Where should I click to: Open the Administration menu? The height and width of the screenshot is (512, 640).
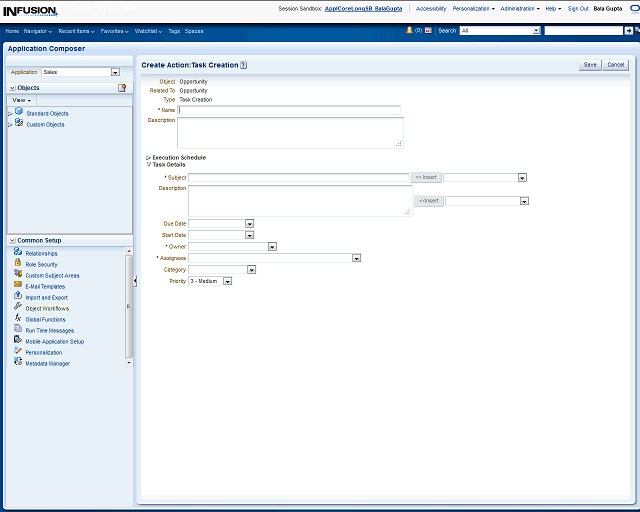(519, 8)
